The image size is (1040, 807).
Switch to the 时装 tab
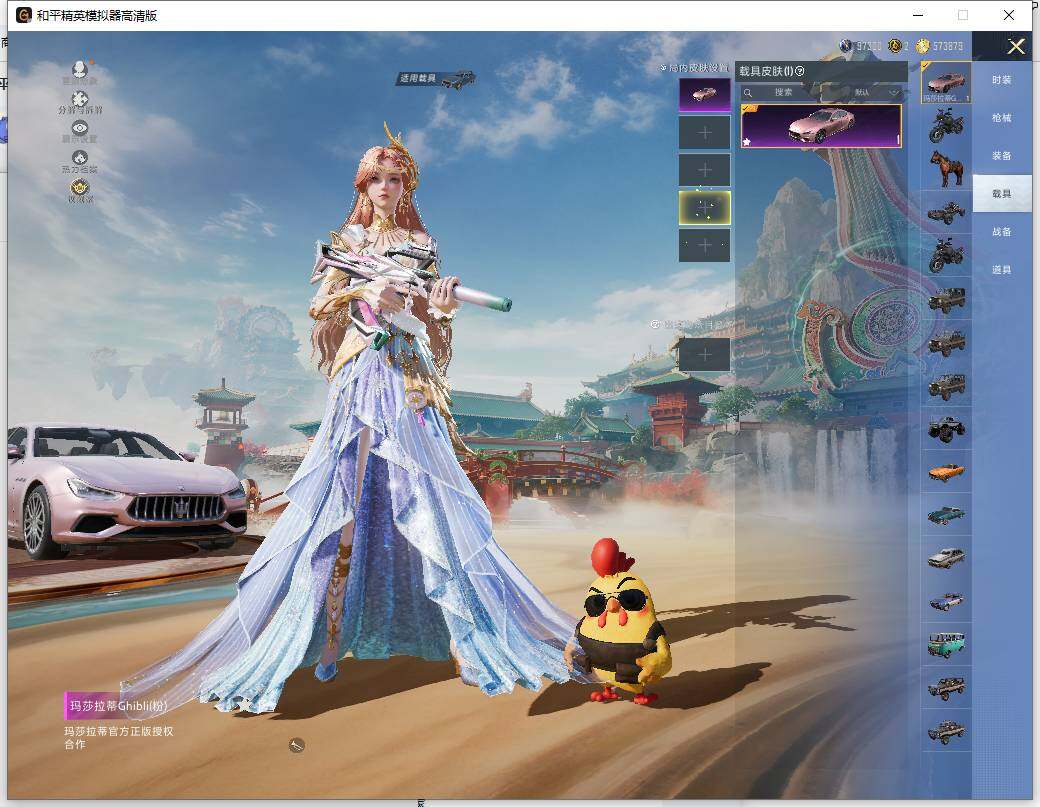[x=1002, y=80]
